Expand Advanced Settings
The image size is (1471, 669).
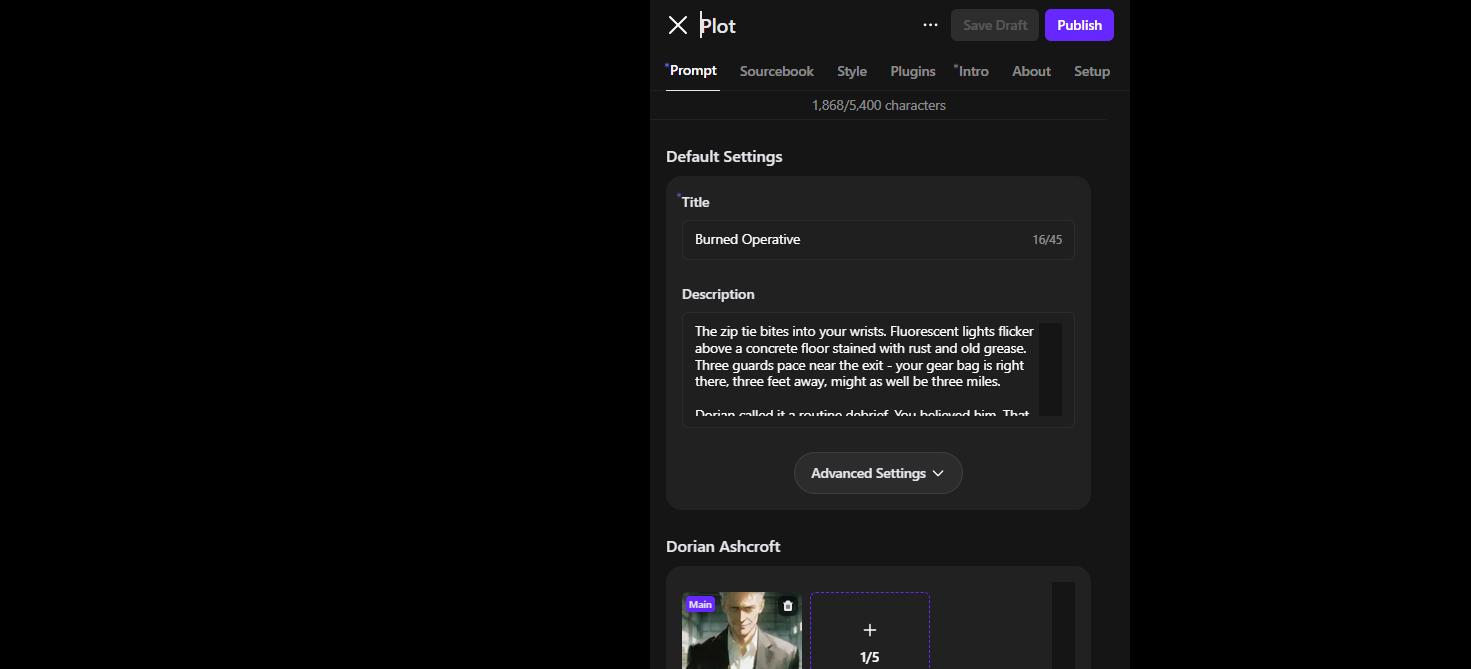878,473
